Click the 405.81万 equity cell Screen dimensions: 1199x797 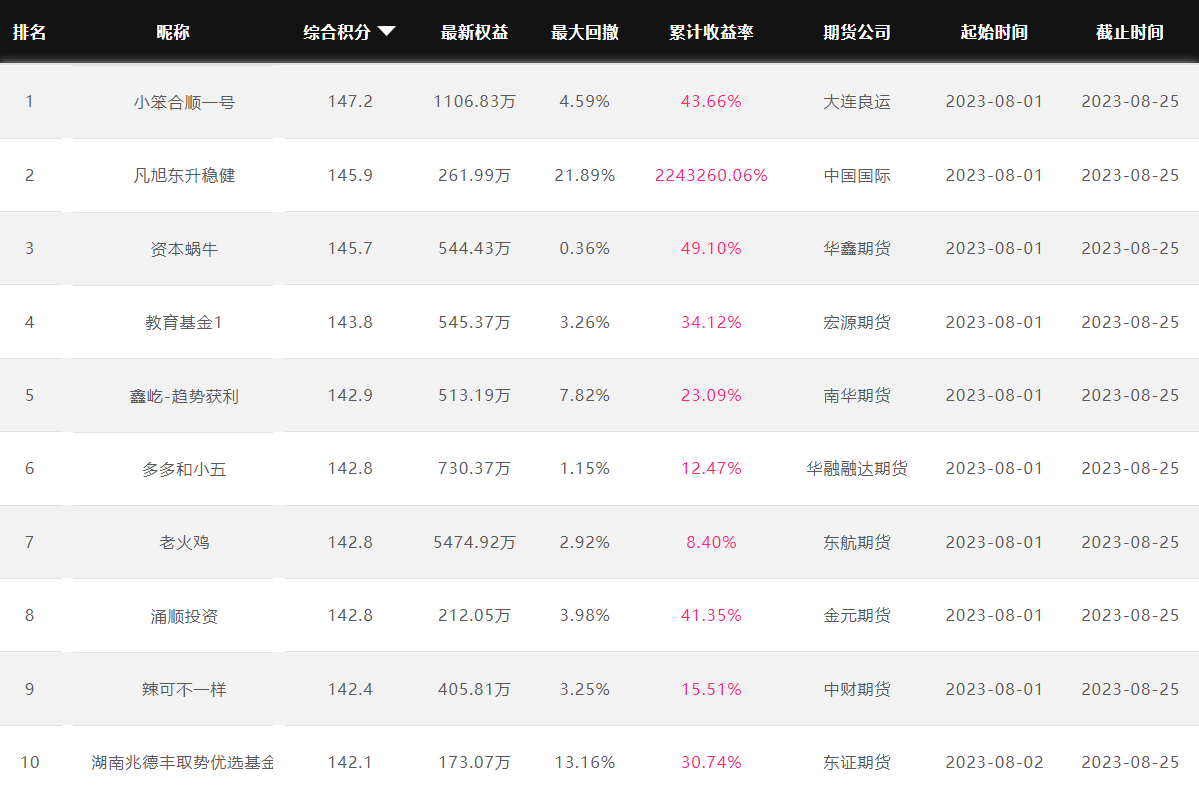pyautogui.click(x=474, y=689)
